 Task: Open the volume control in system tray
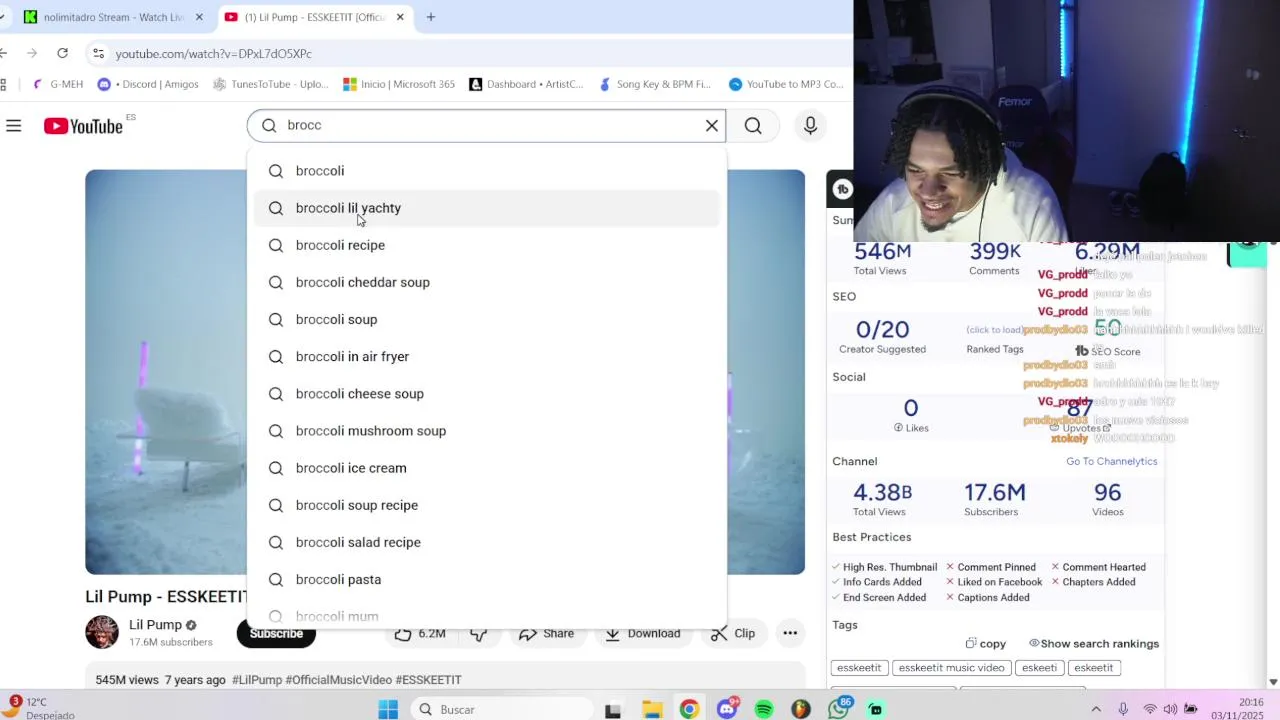(1170, 710)
